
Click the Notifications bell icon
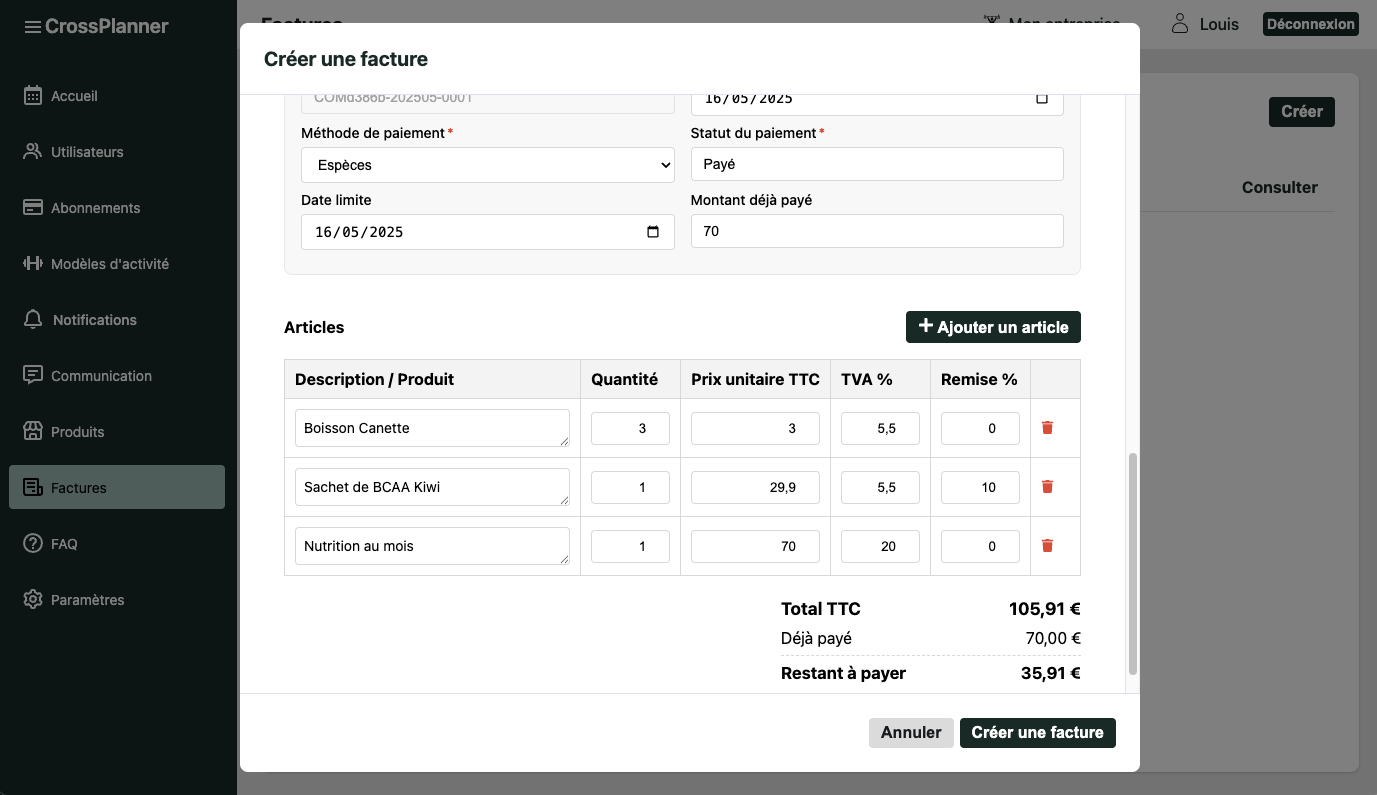coord(33,320)
